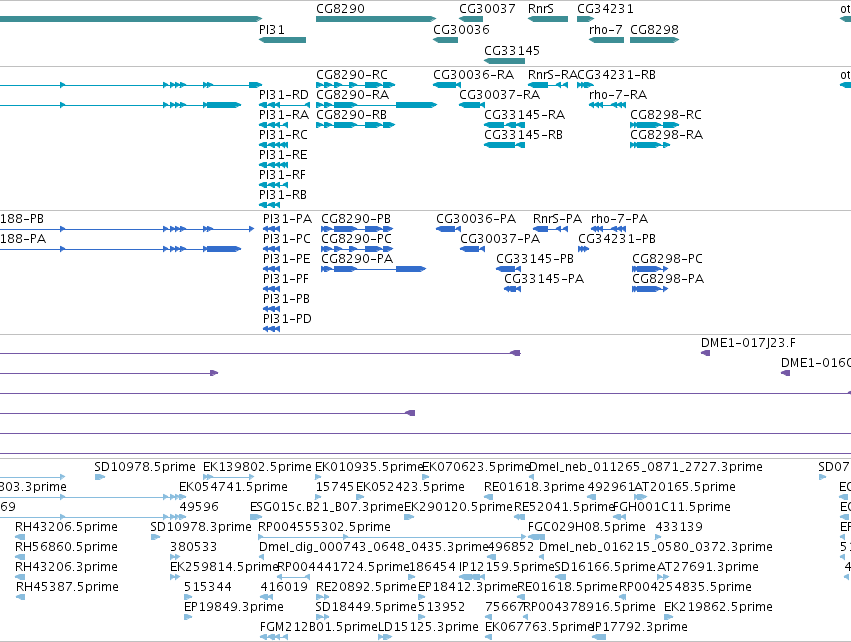Click the EK139802.5prime EST label
The image size is (851, 642).
257,467
